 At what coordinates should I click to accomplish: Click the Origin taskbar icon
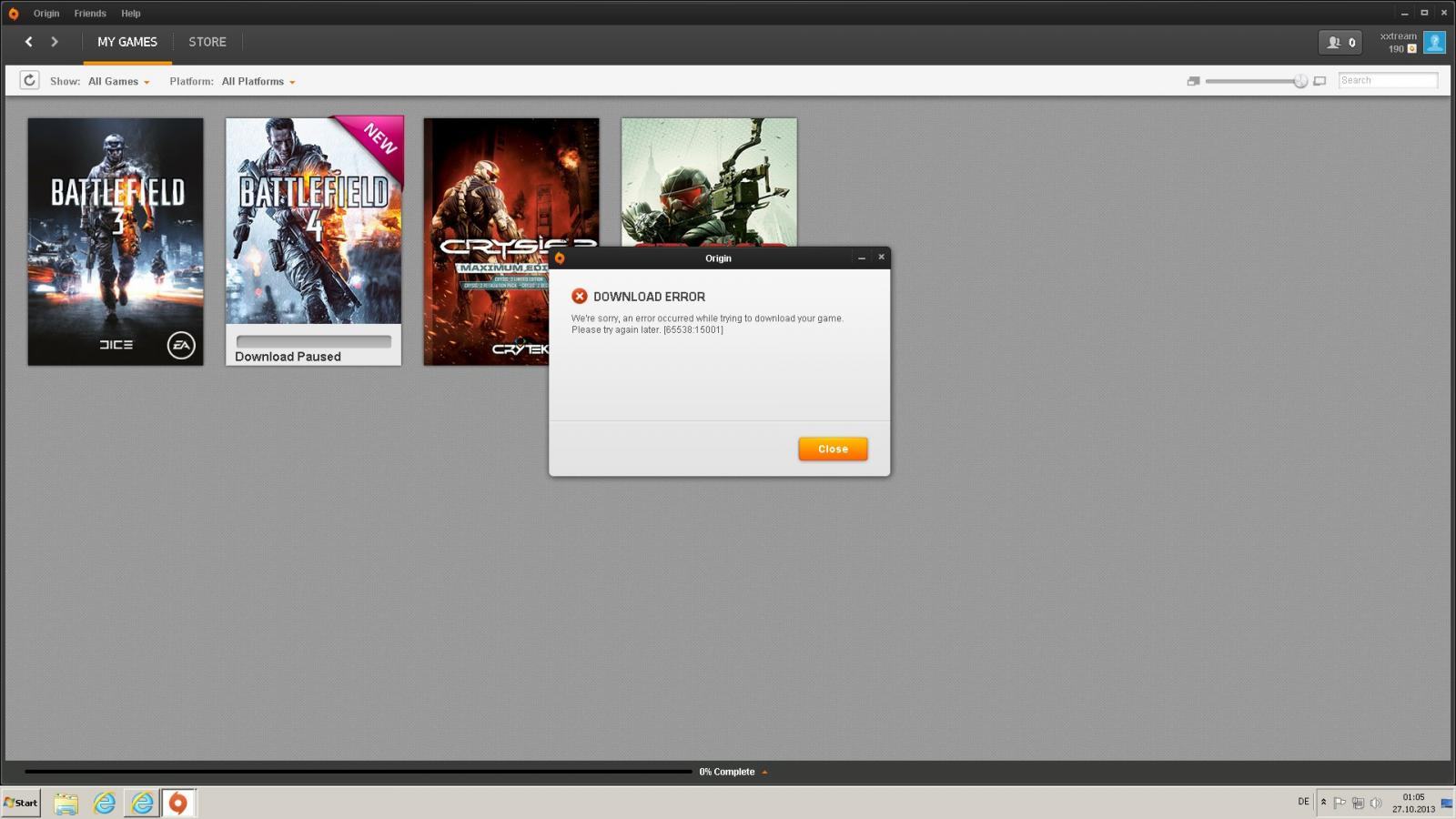(178, 803)
